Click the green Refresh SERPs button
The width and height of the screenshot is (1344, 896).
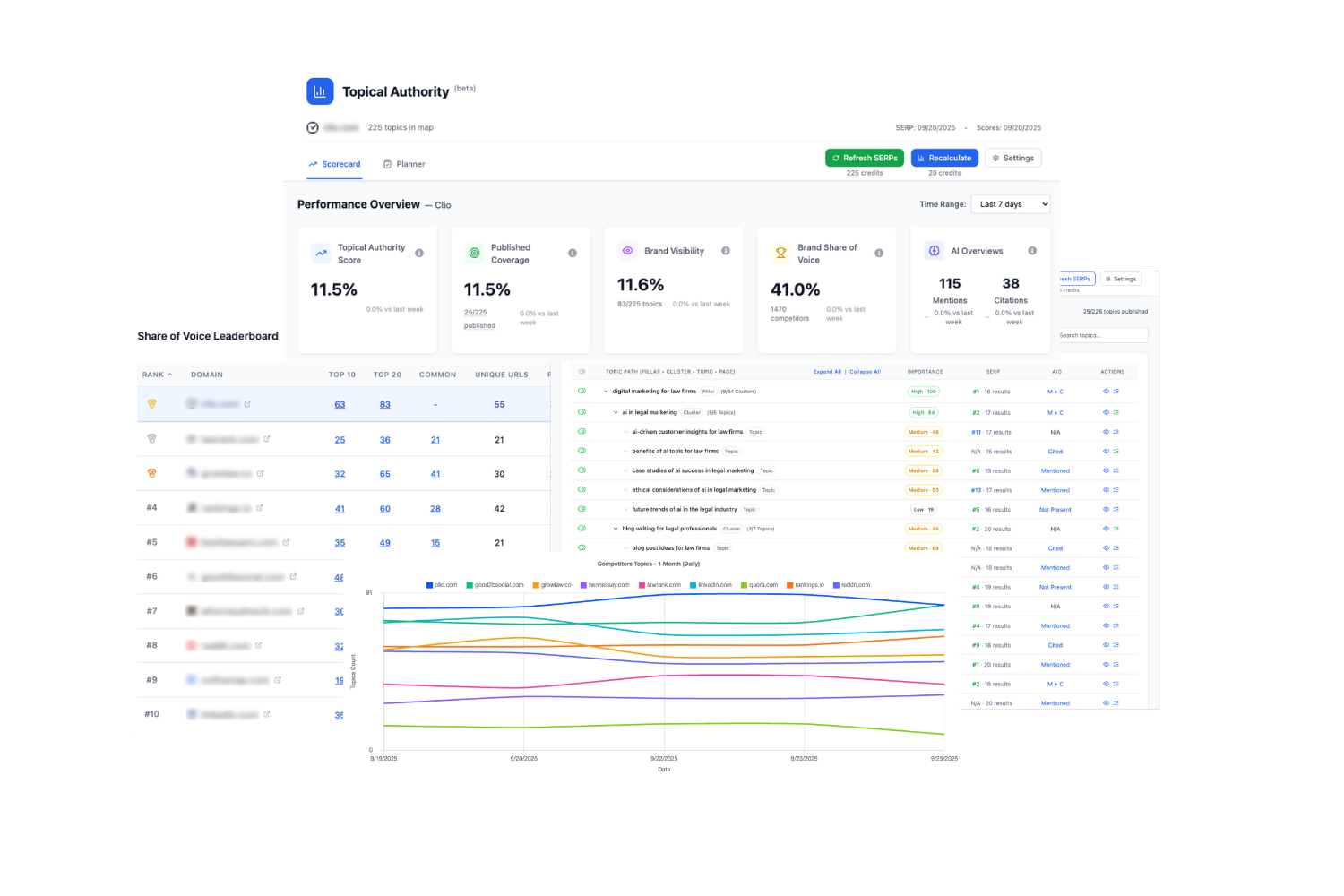864,158
